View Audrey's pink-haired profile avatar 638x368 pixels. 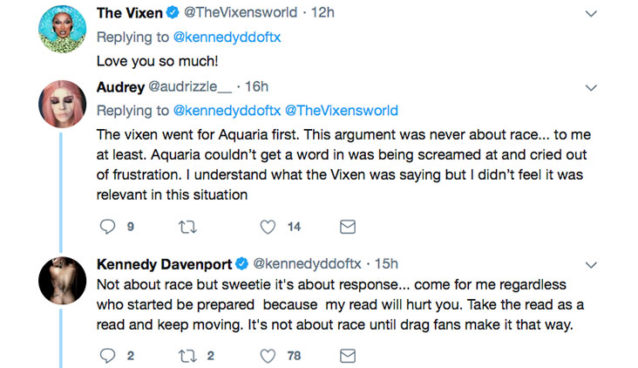(x=62, y=104)
